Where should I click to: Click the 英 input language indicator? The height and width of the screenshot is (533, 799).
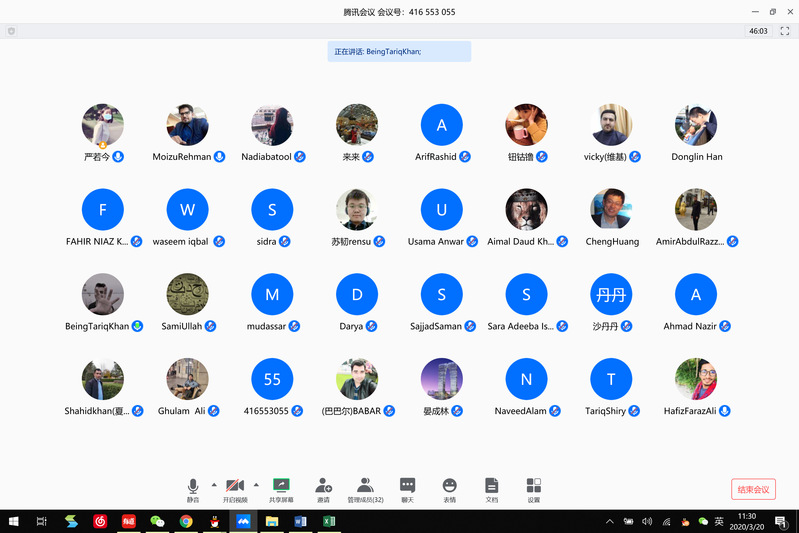[x=719, y=521]
